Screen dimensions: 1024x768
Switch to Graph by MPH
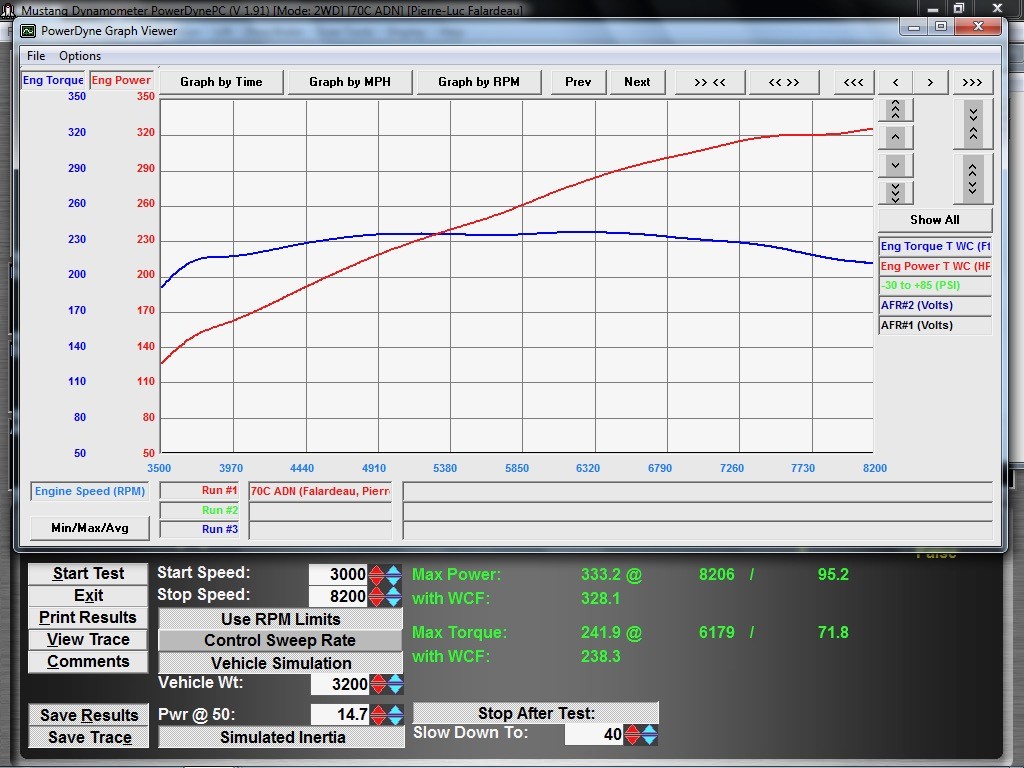(350, 82)
